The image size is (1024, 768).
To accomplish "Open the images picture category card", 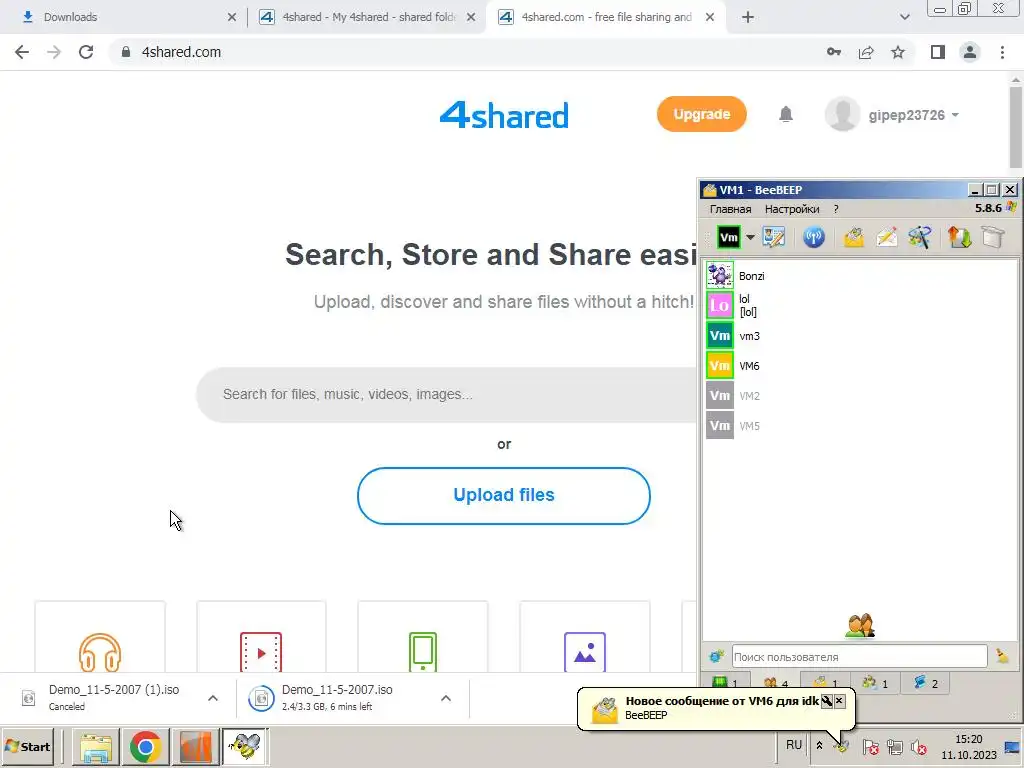I will [584, 637].
